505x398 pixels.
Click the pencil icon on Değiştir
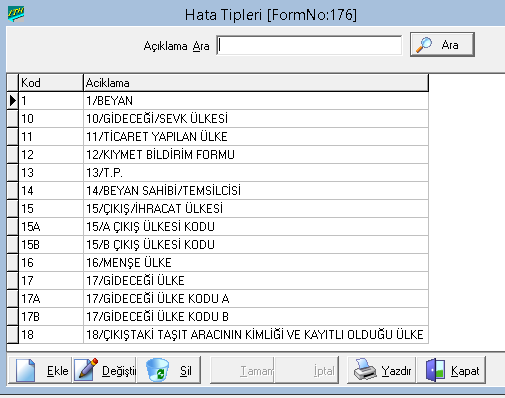point(86,369)
